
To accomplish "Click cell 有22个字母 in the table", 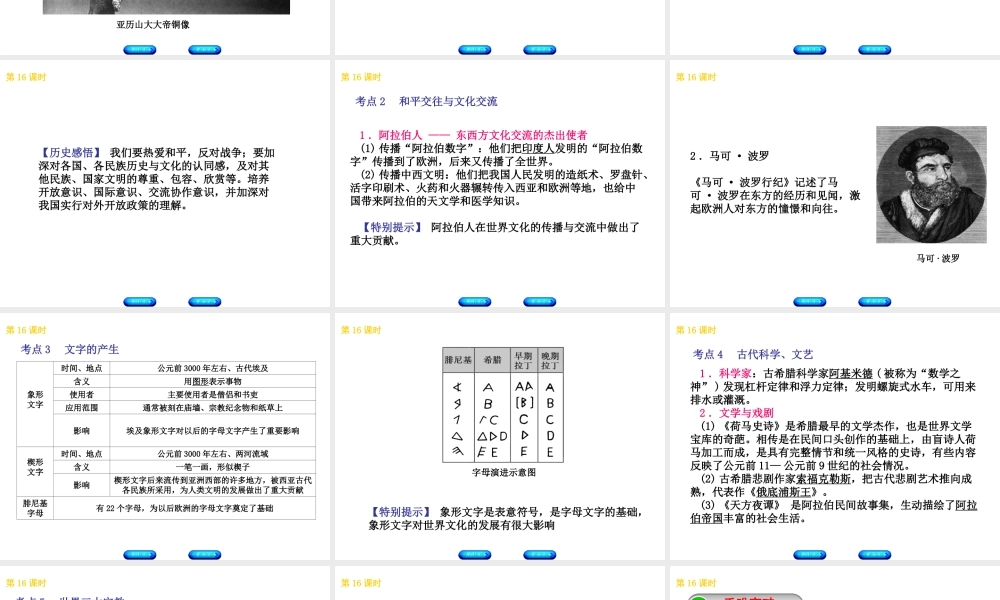I will (185, 508).
